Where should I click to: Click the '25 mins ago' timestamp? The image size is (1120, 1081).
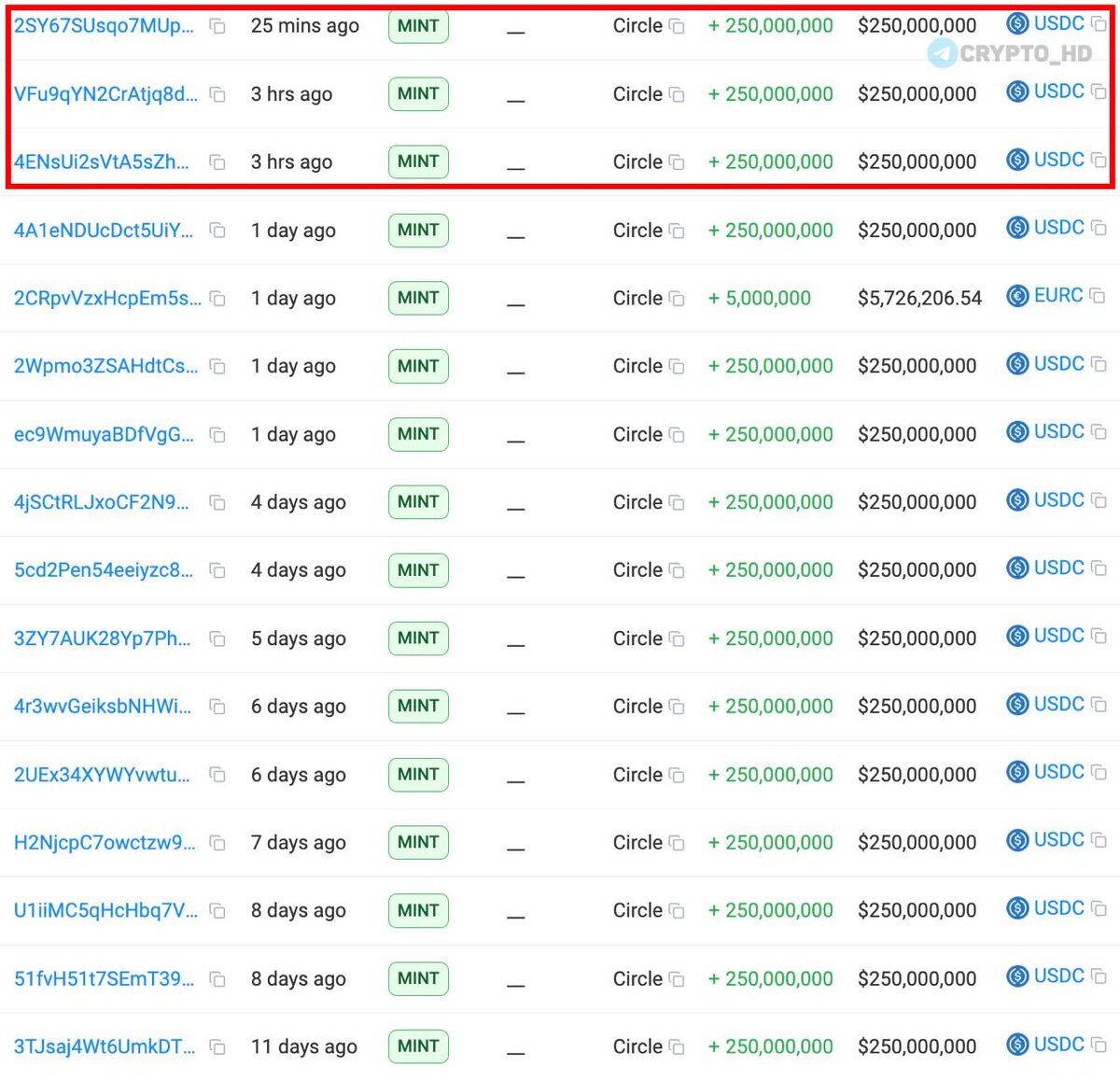(305, 26)
